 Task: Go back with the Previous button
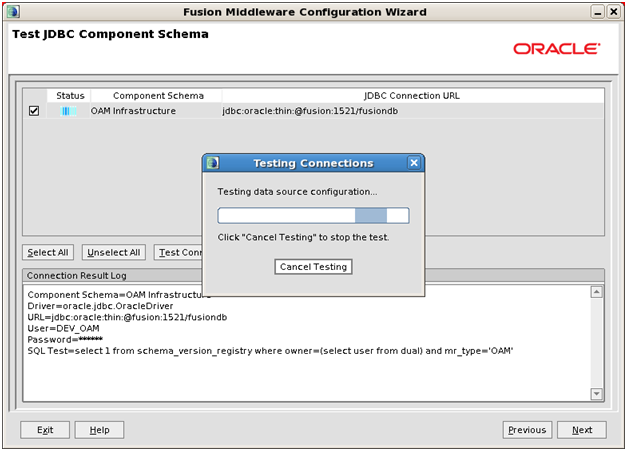pos(527,430)
